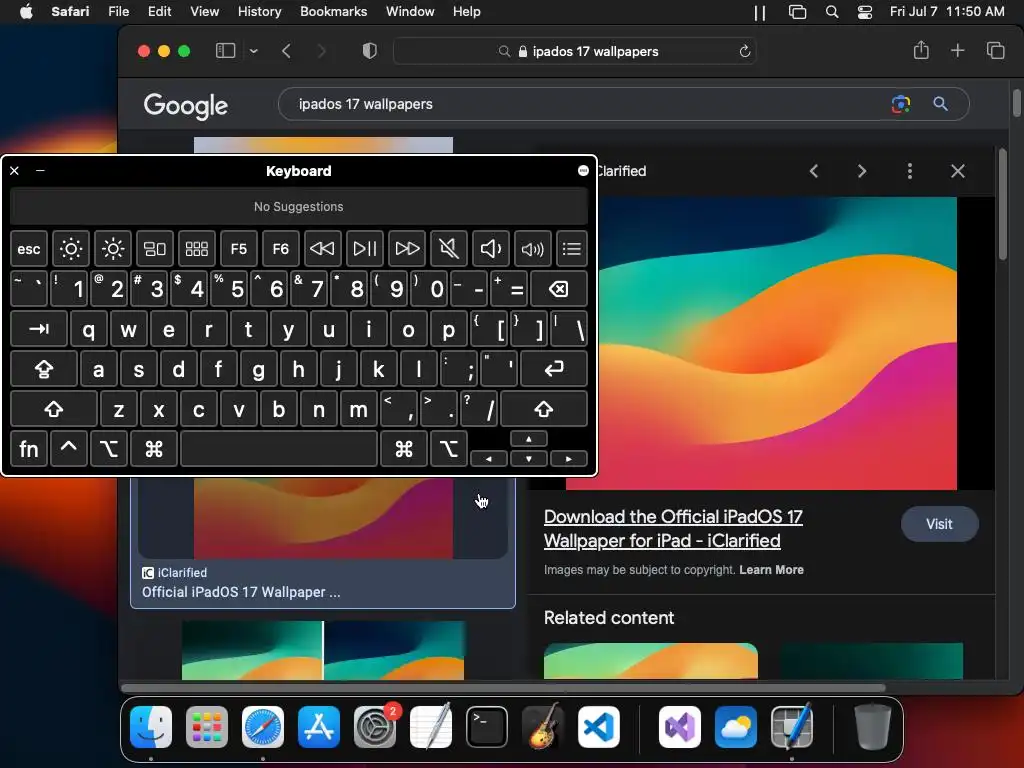Open the Bookmarks menu
1024x768 pixels.
point(333,12)
